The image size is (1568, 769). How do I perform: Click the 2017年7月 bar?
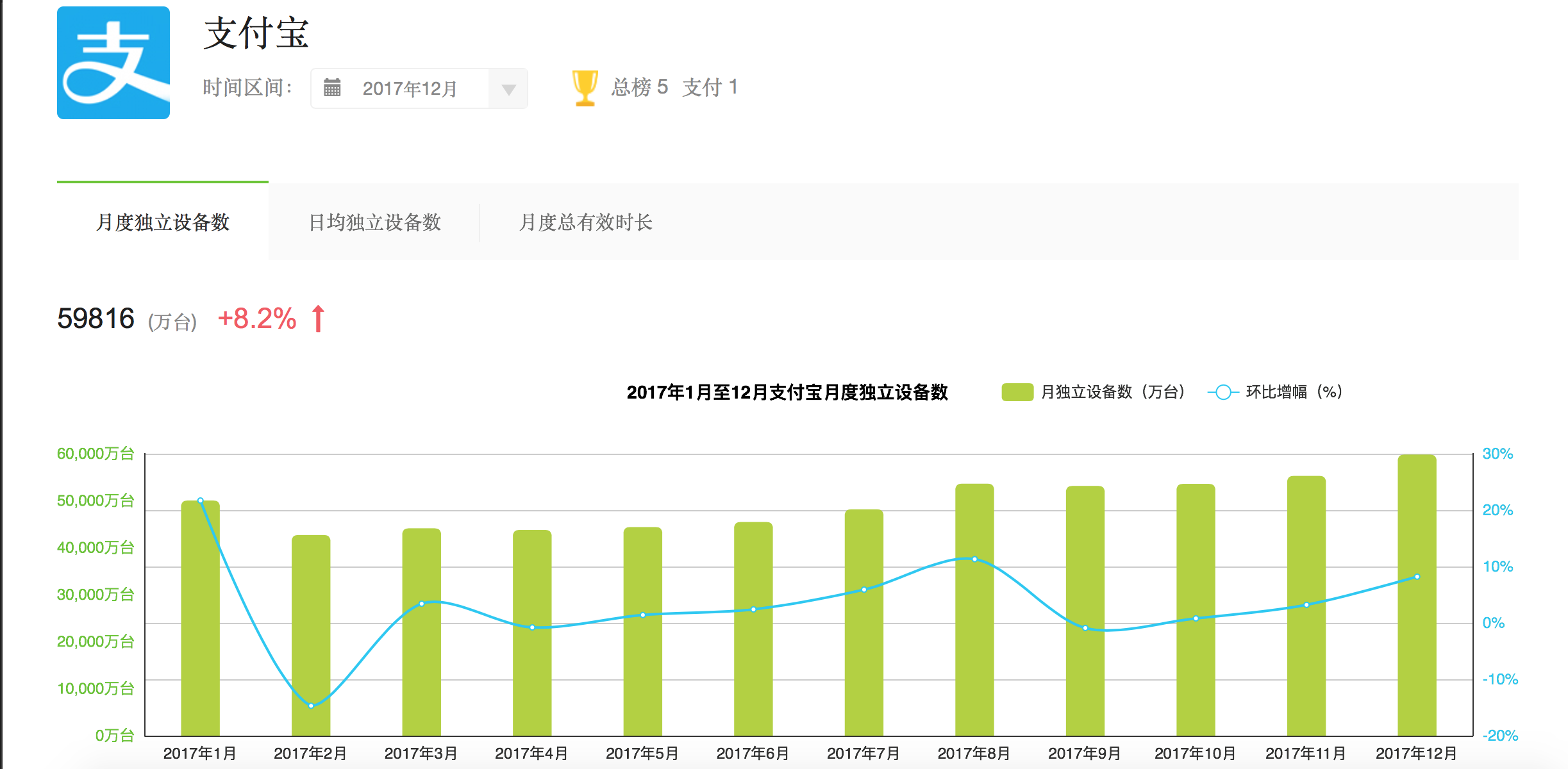tap(864, 622)
